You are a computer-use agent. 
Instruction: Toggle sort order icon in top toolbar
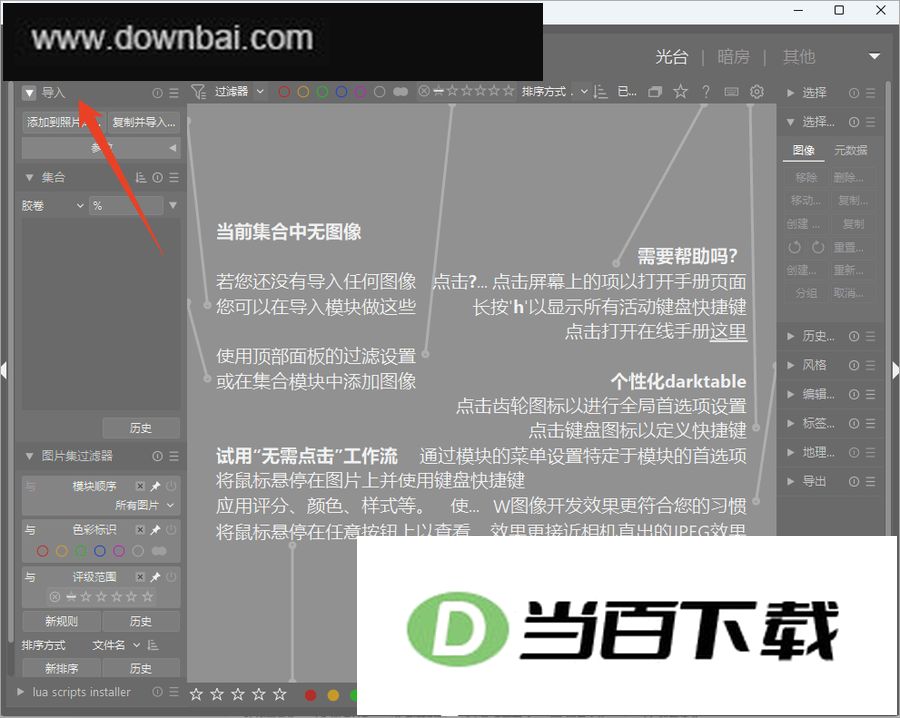tap(600, 92)
